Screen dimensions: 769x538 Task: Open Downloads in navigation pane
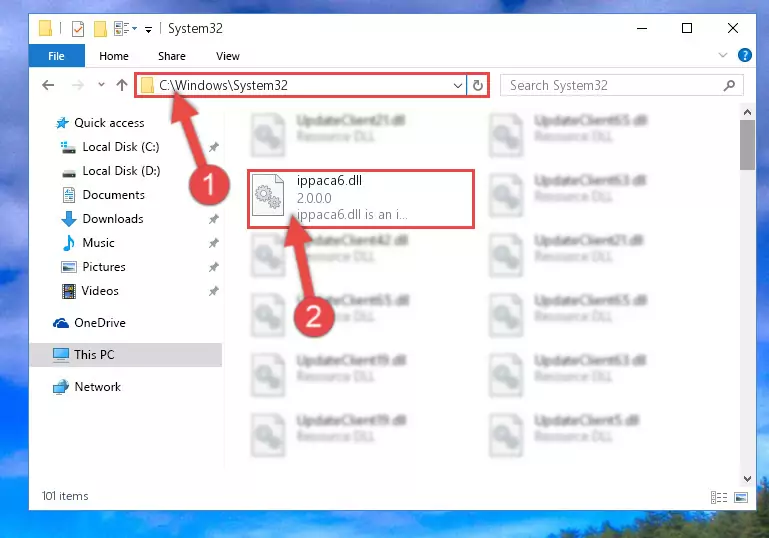click(113, 219)
